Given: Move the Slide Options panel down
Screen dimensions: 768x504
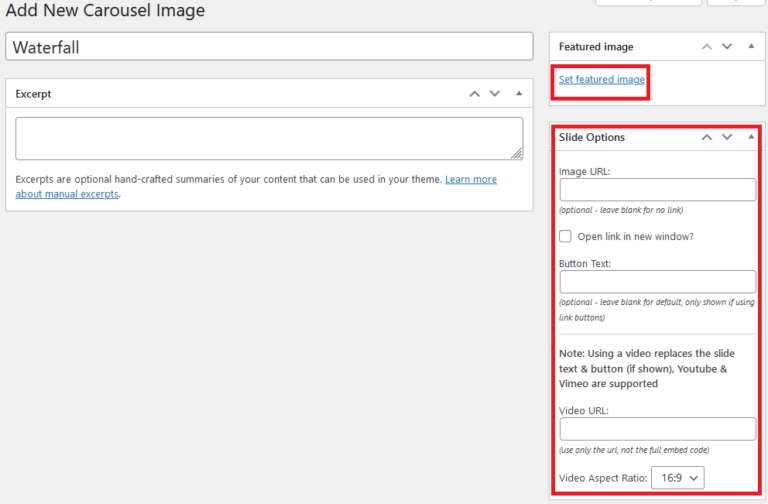Looking at the screenshot, I should [727, 137].
